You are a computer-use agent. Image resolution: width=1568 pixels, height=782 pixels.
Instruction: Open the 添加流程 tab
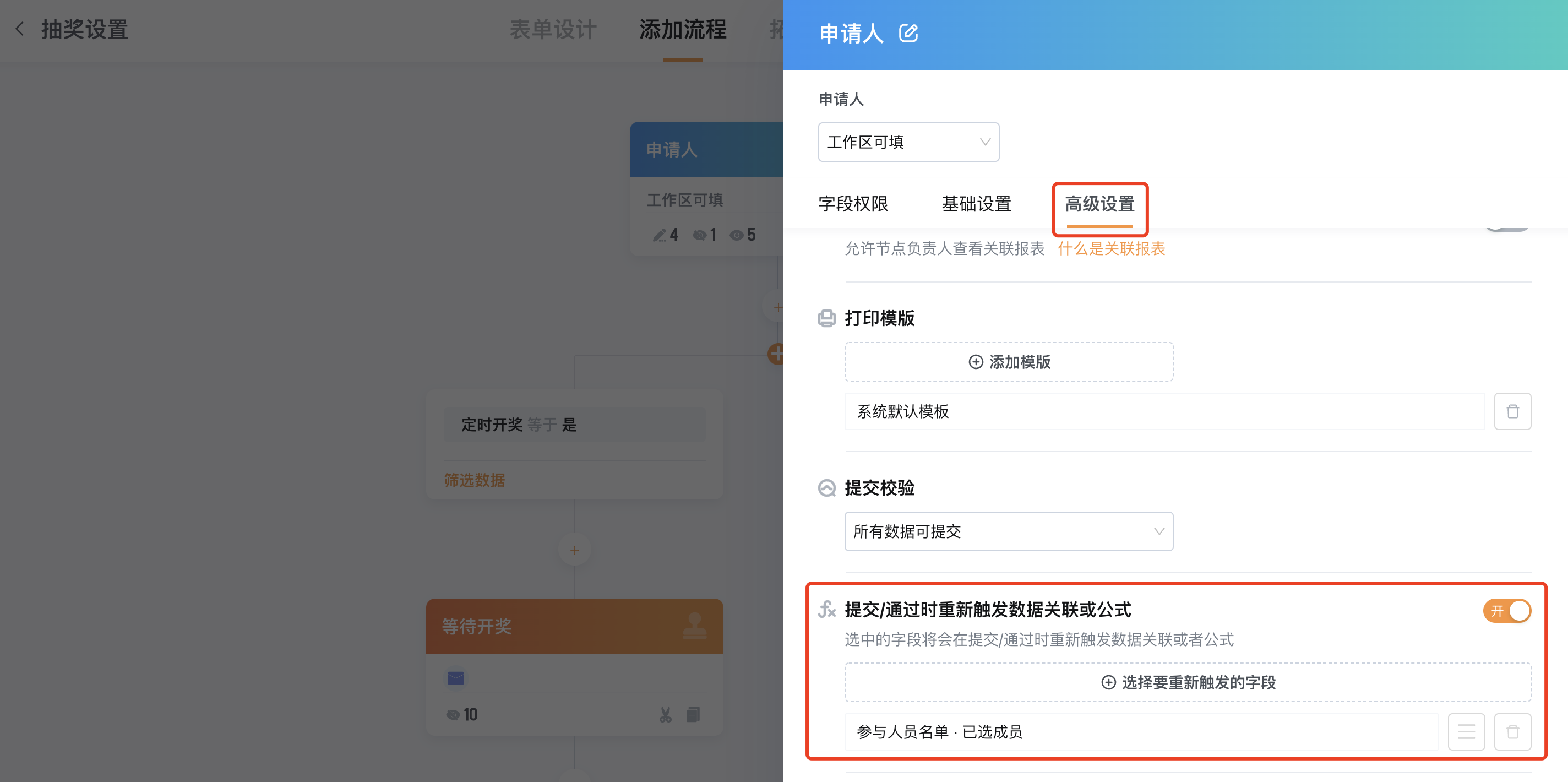(682, 29)
